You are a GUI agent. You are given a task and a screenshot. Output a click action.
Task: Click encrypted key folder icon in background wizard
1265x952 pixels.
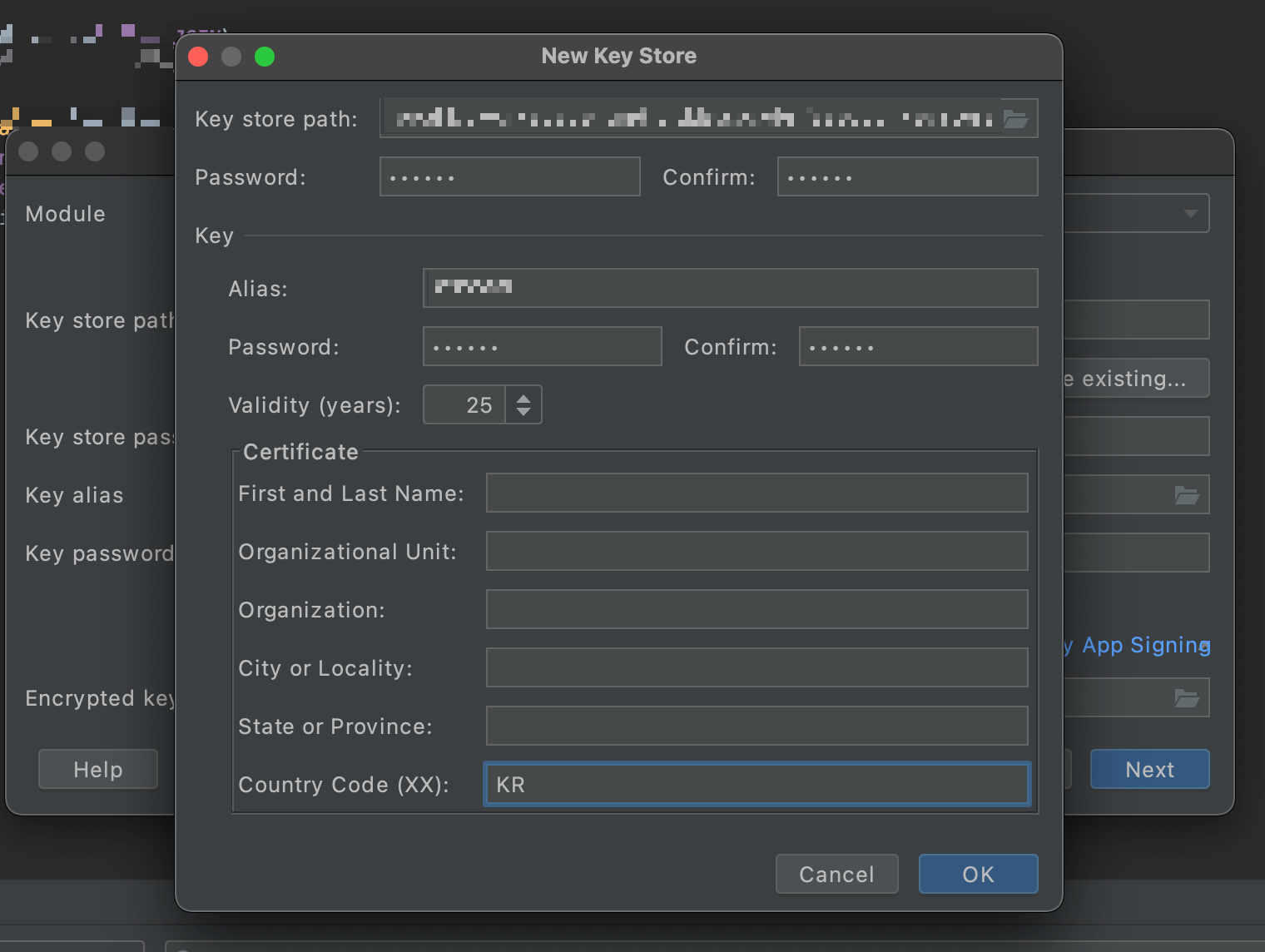[x=1187, y=697]
